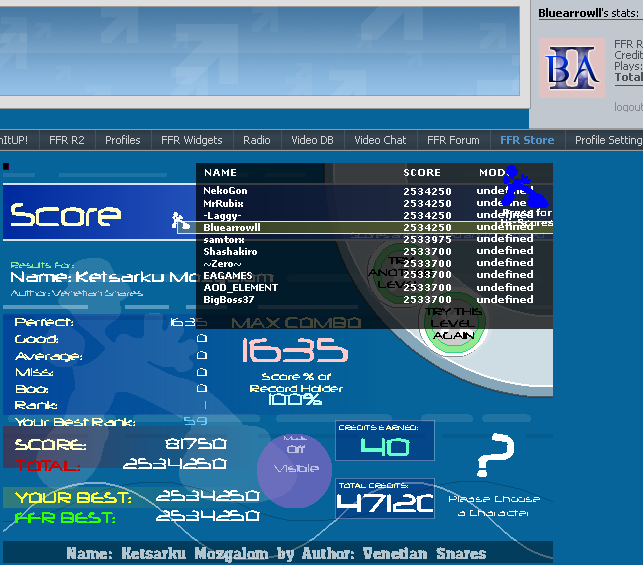Click the blue dancer high-scores icon
643x565 pixels.
(x=518, y=186)
